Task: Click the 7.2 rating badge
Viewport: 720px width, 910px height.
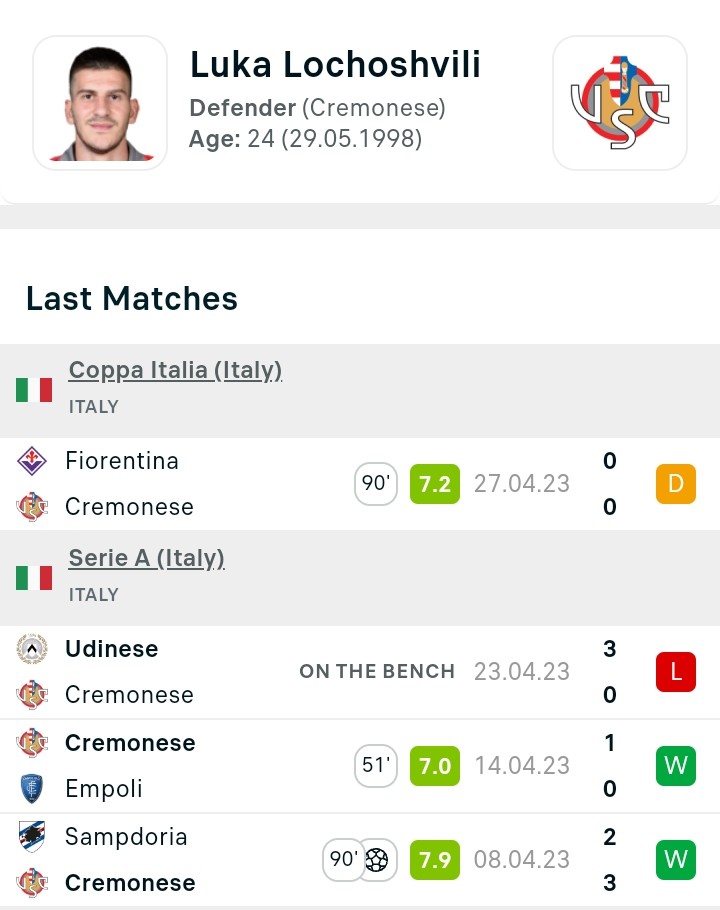Action: click(x=435, y=485)
